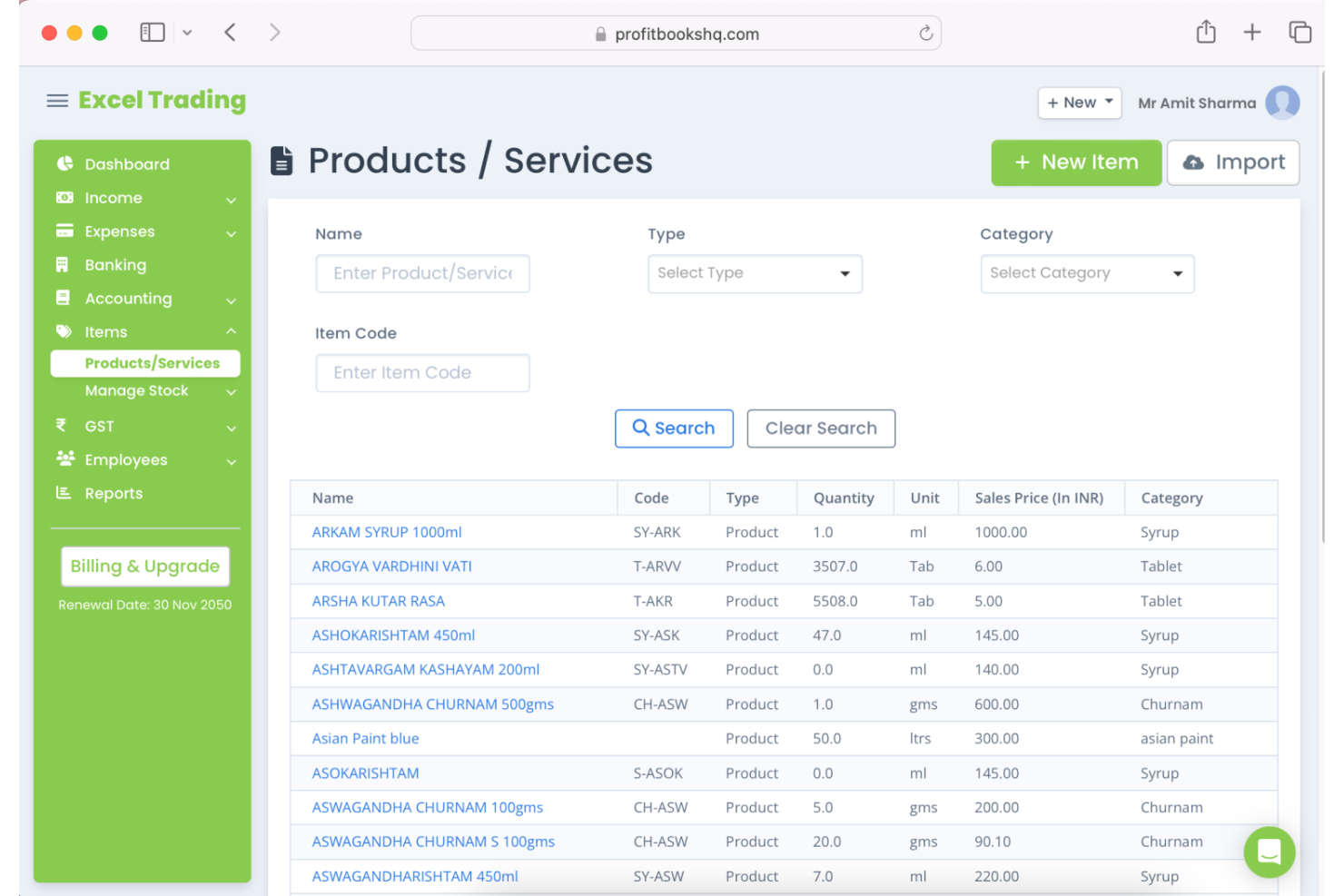The image size is (1344, 896).
Task: Expand the Manage Stock section
Action: 136,390
